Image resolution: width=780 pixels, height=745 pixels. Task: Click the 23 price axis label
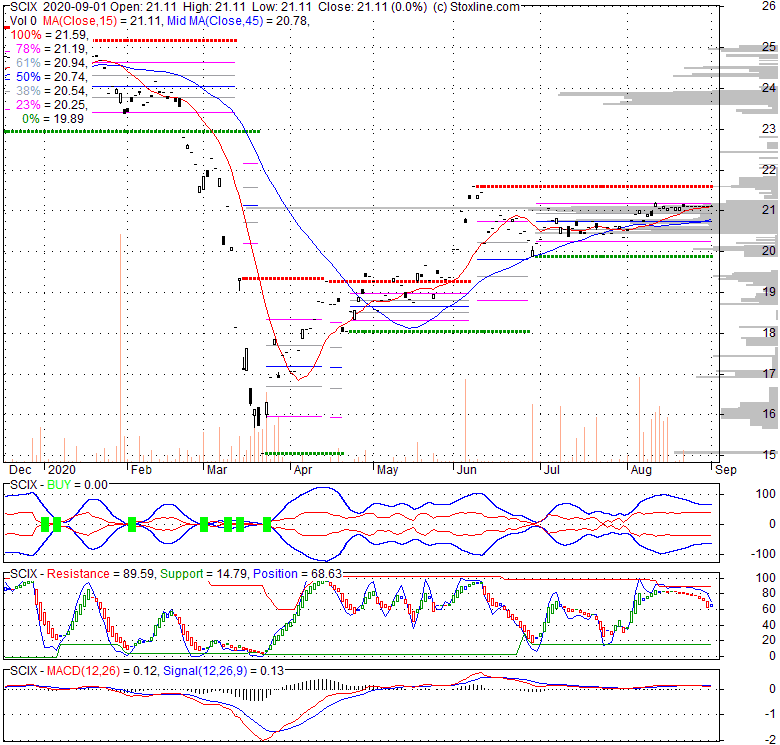(x=769, y=128)
